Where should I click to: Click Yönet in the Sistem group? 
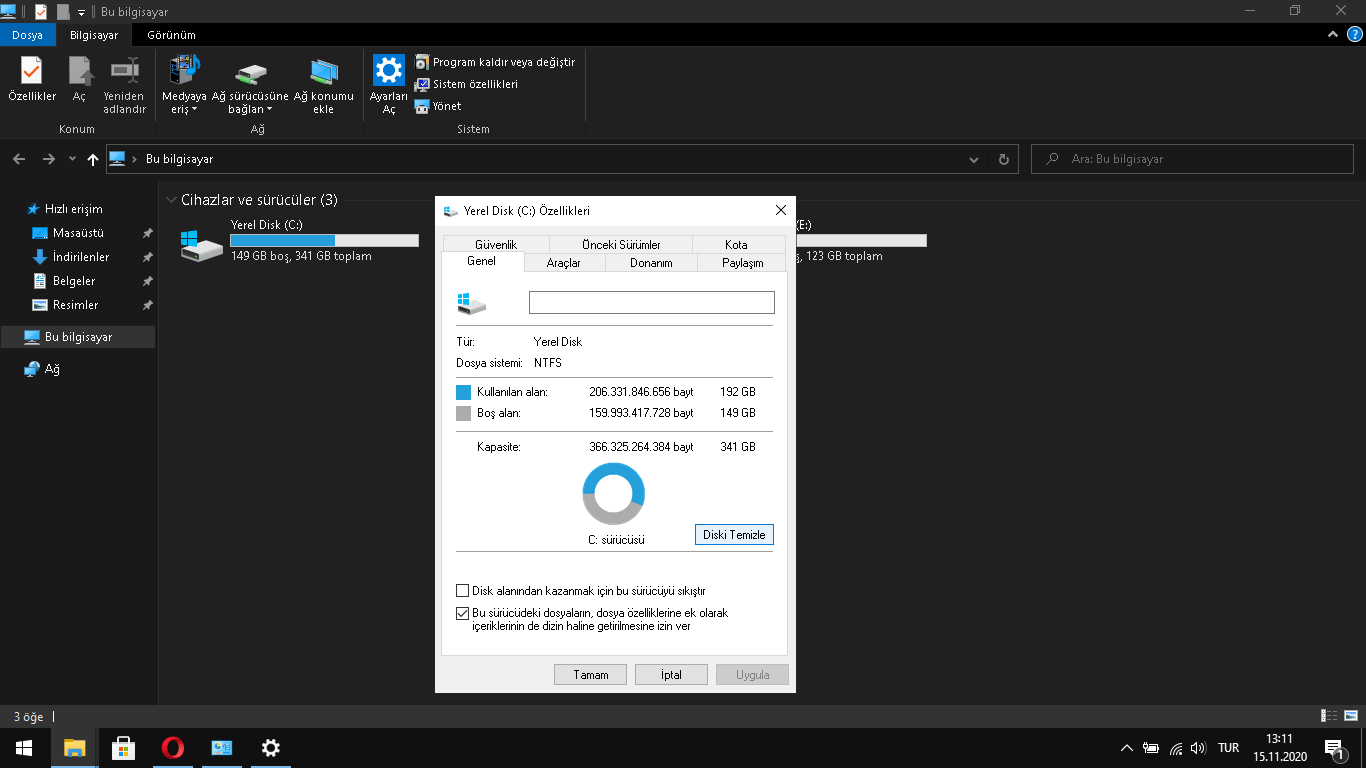click(438, 106)
